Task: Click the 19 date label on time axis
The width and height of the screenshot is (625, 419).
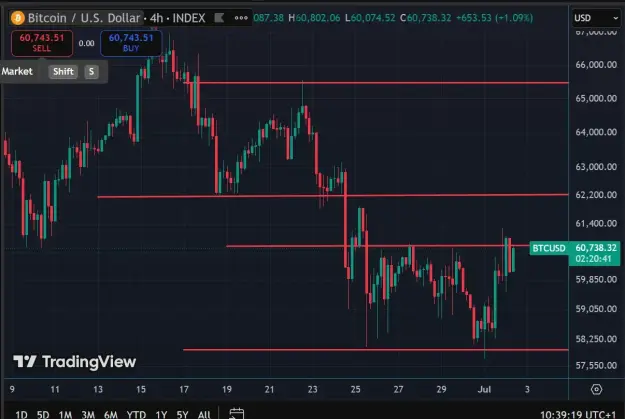Action: click(x=227, y=389)
